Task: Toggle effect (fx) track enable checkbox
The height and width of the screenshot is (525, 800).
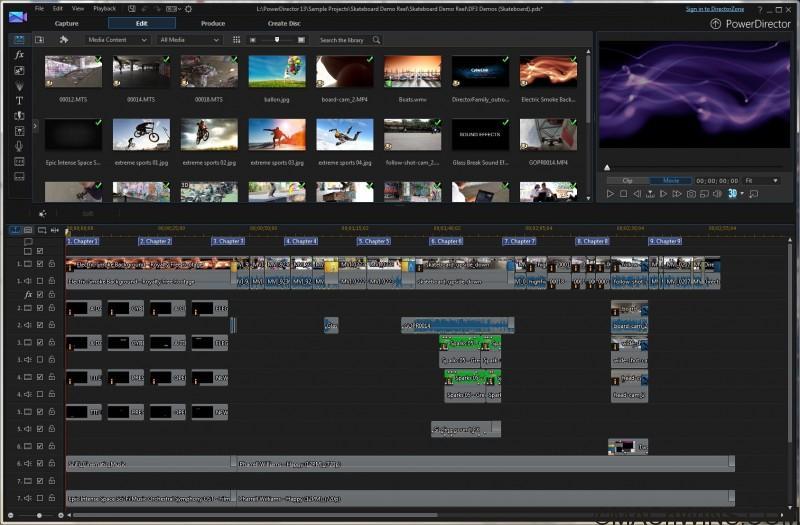Action: [40, 294]
